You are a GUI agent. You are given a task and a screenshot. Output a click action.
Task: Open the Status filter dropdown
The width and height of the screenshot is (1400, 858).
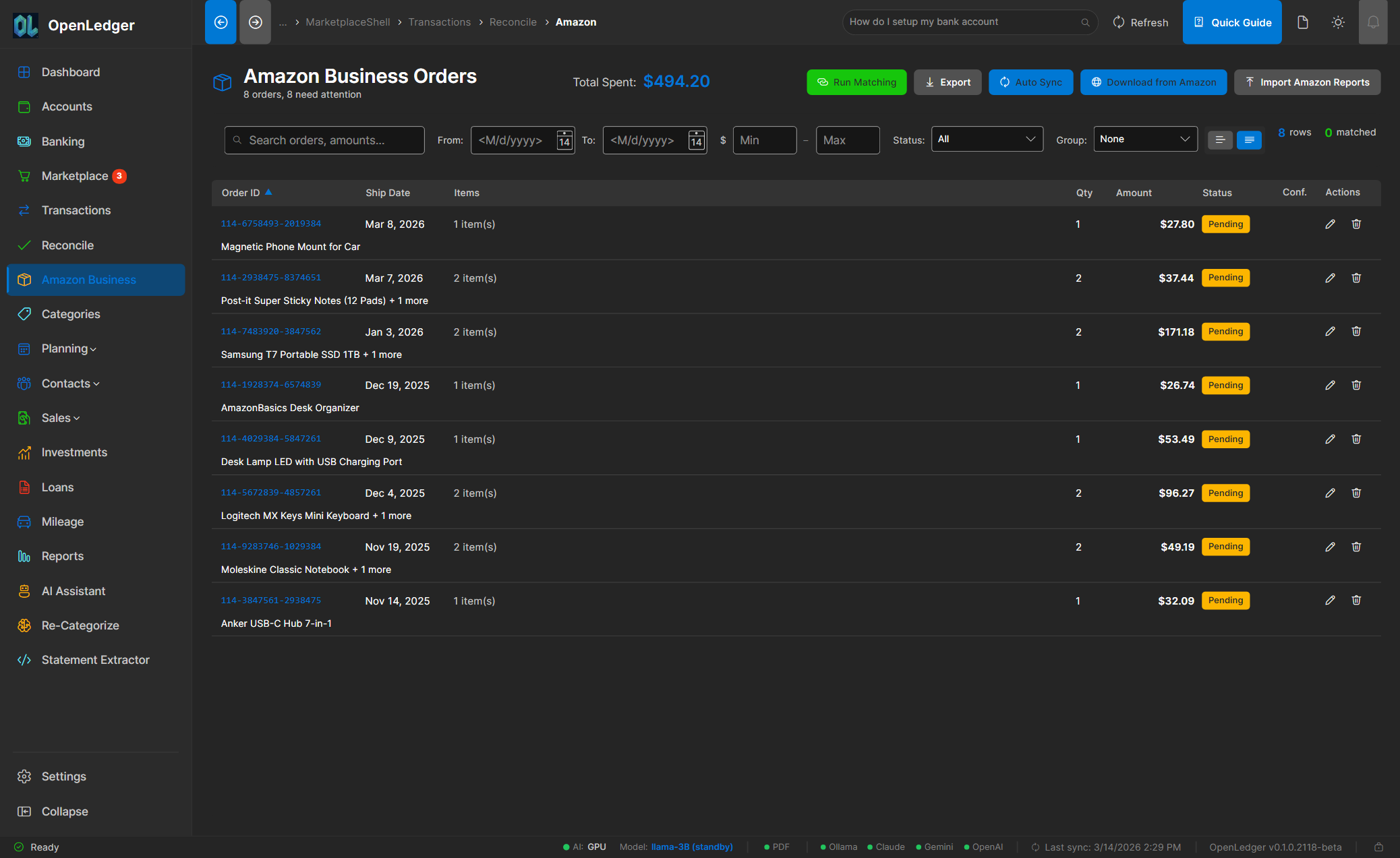987,139
